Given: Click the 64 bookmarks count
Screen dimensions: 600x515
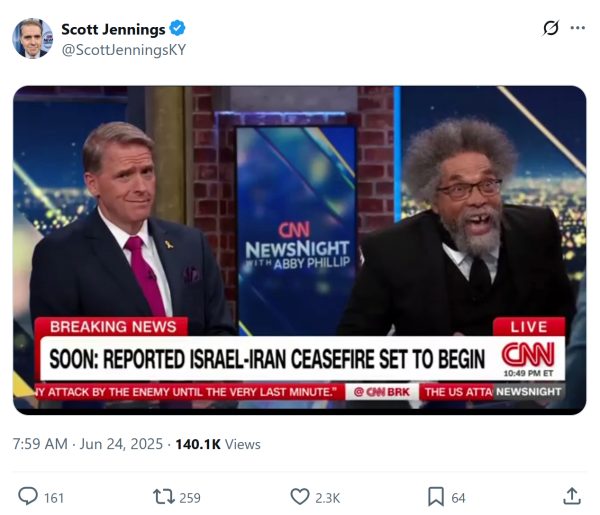Looking at the screenshot, I should pos(459,497).
